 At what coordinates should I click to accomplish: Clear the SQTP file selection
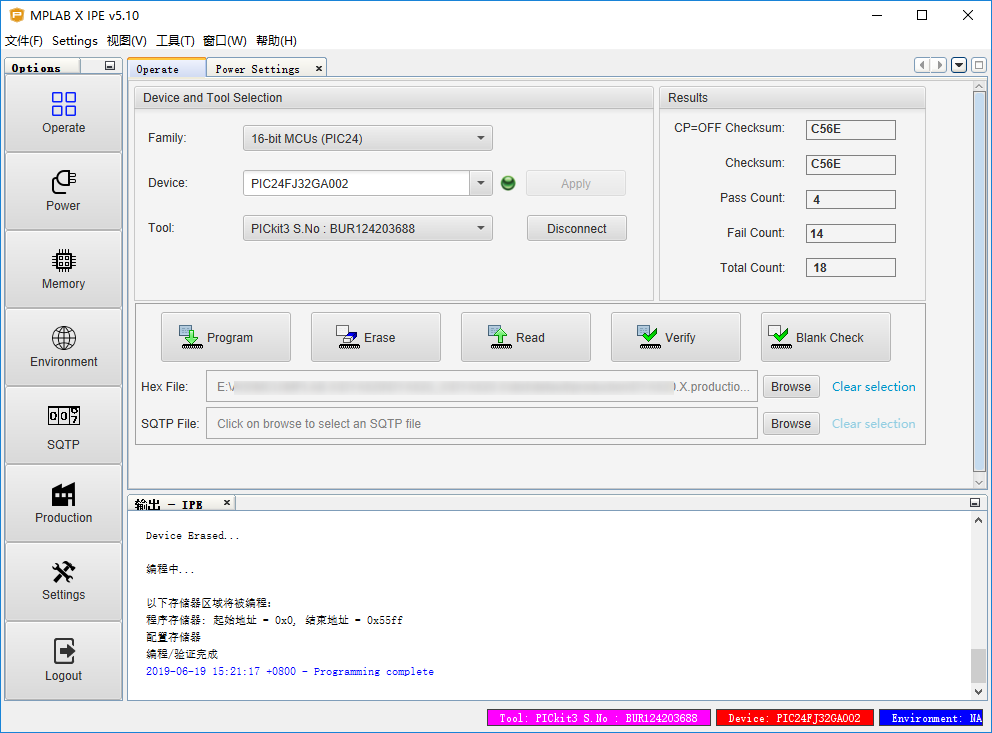pyautogui.click(x=873, y=424)
